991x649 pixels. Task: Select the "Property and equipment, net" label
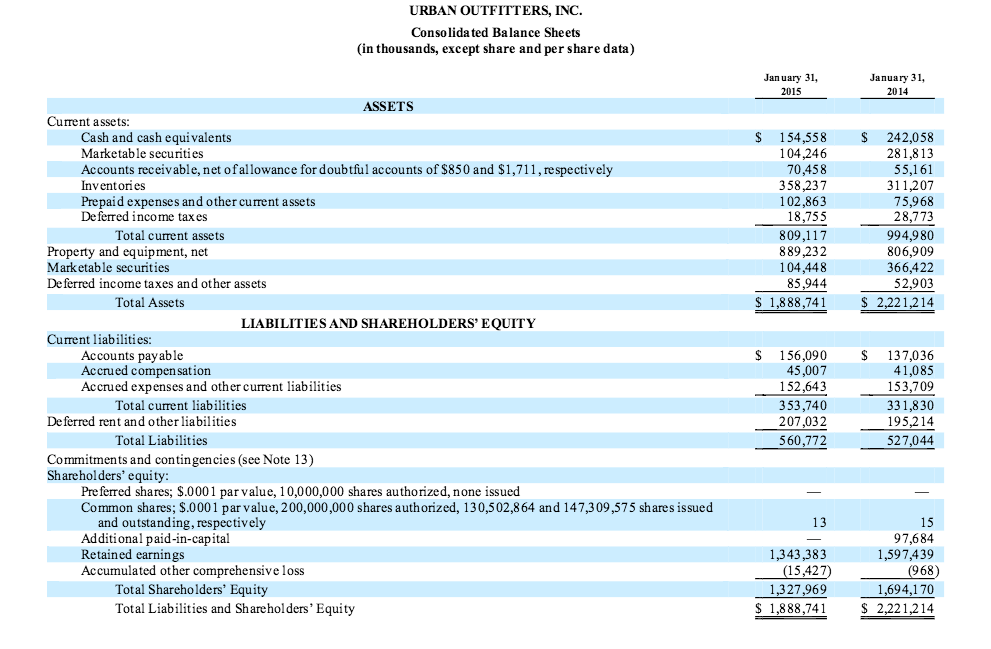128,252
